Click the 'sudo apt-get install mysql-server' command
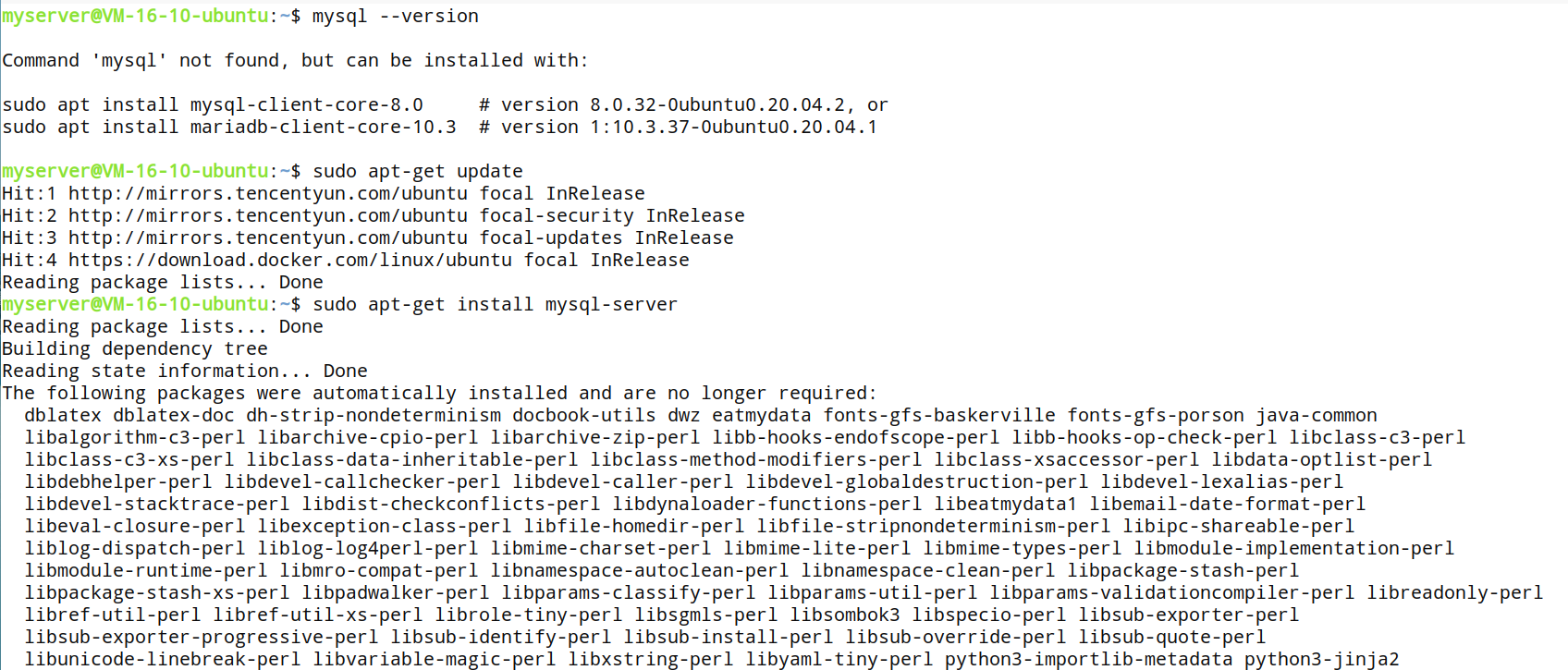 496,304
